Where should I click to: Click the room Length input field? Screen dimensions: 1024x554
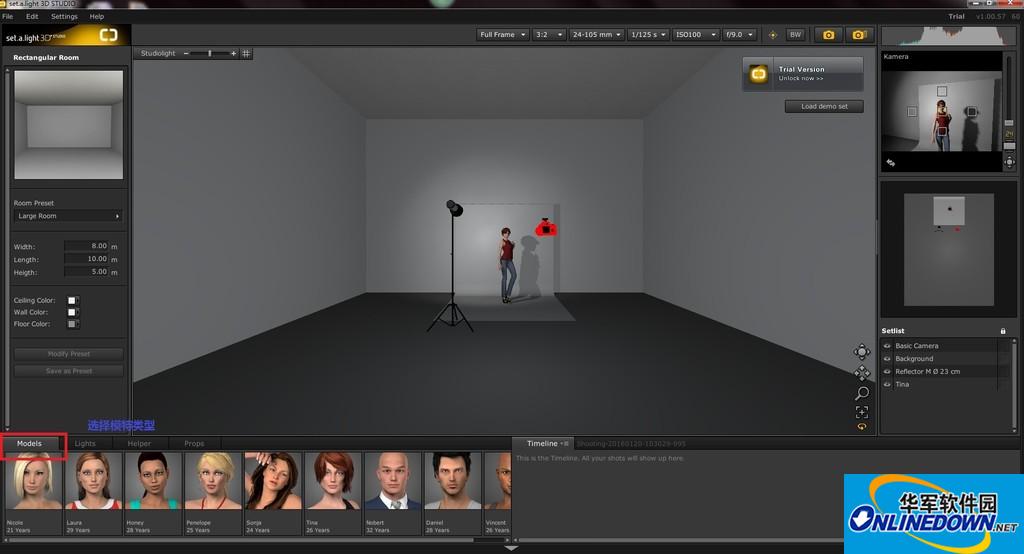click(86, 259)
